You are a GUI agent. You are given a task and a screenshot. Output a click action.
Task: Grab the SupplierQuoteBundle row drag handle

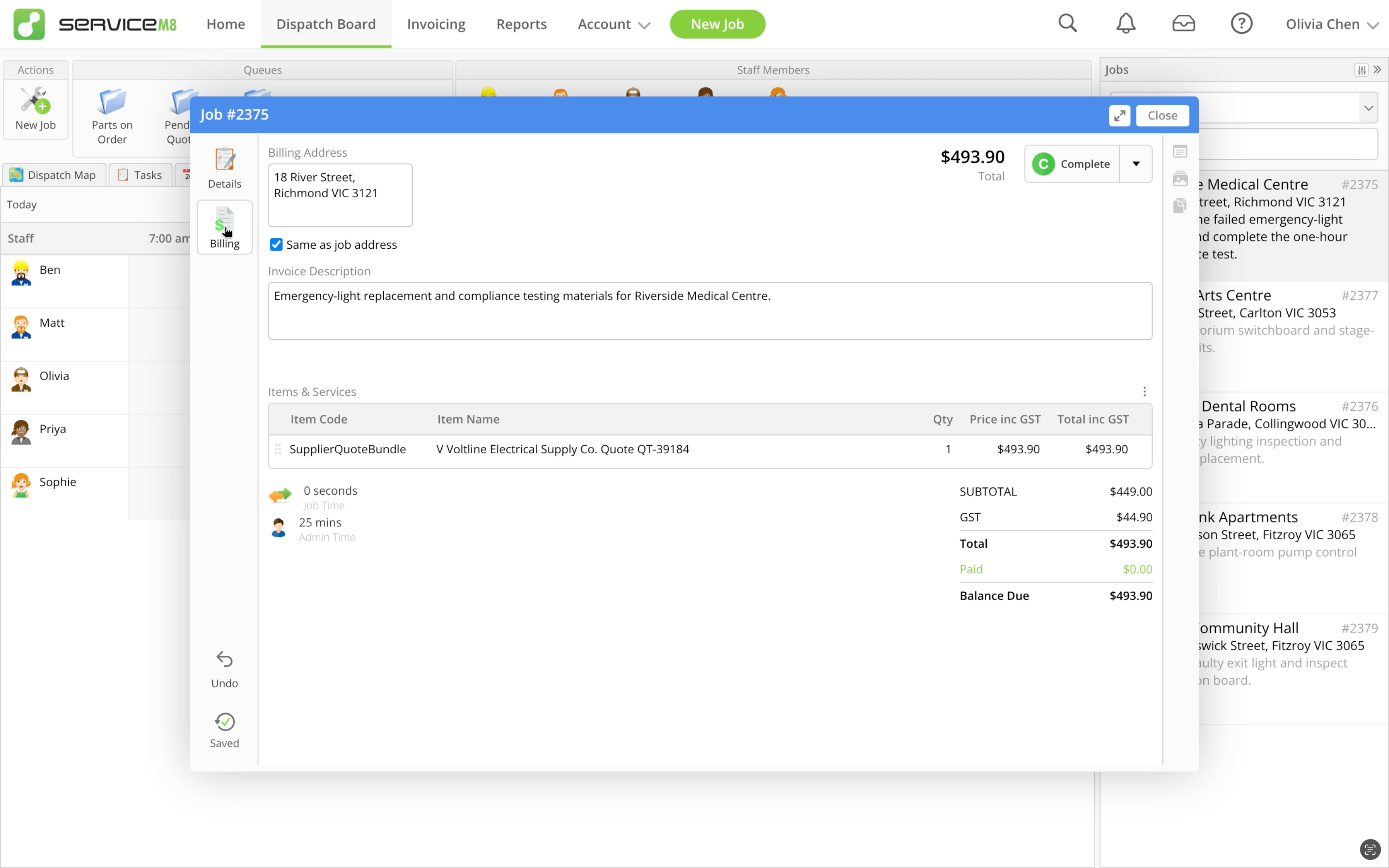(278, 449)
